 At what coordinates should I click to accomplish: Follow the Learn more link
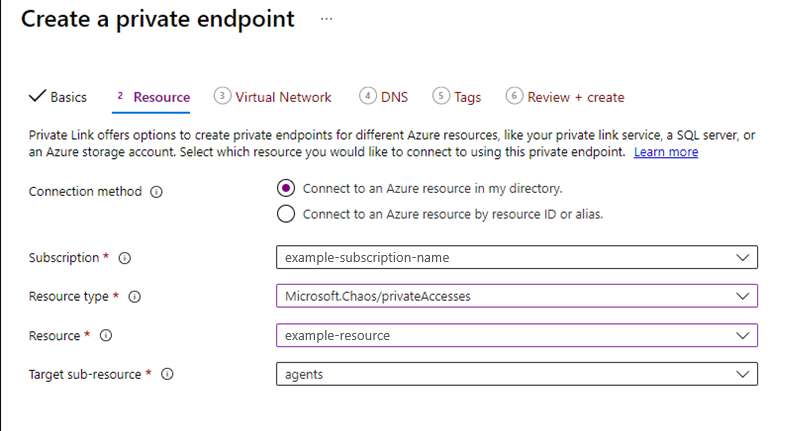click(x=666, y=152)
